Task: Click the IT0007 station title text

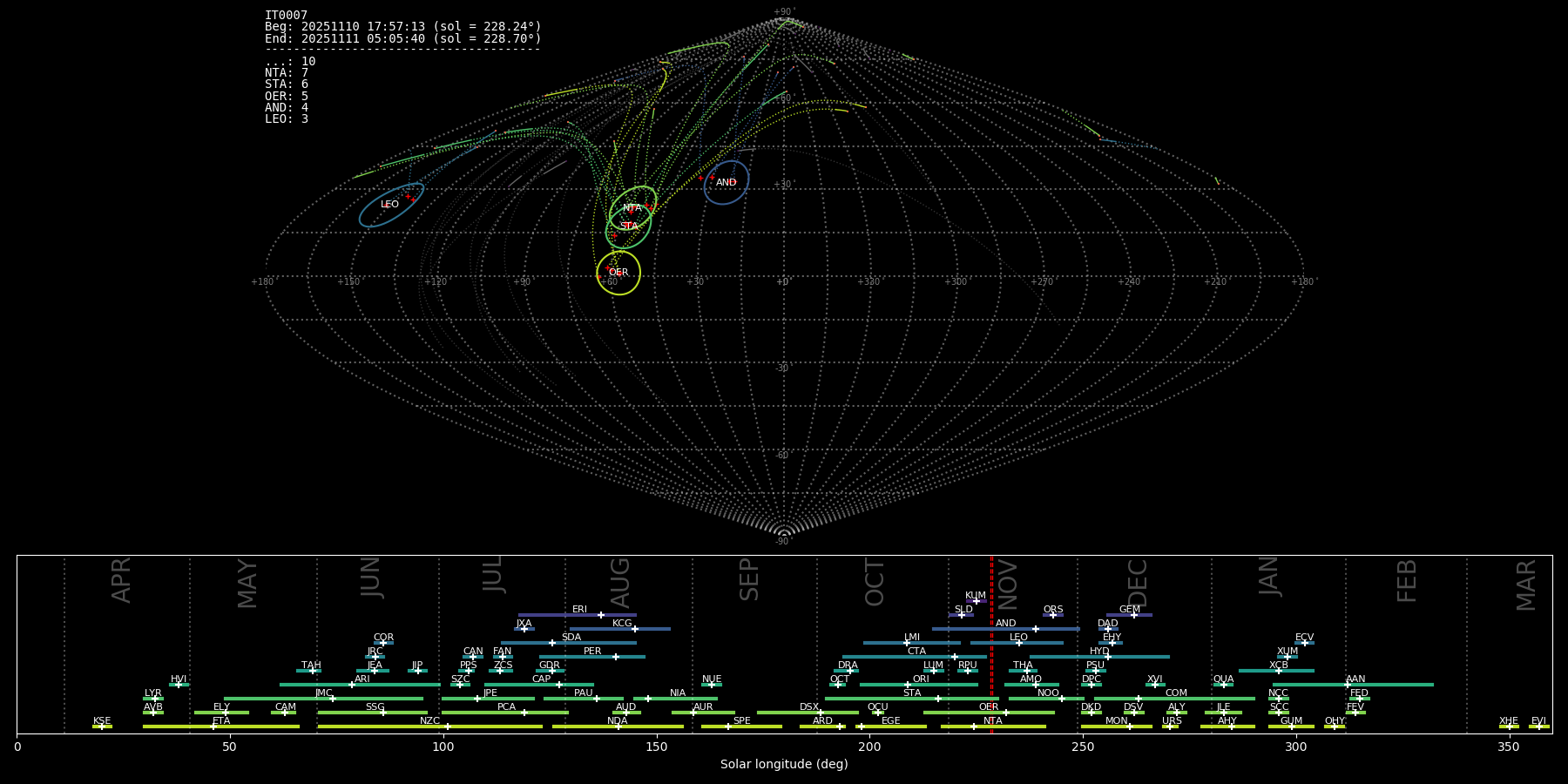Action: (286, 16)
